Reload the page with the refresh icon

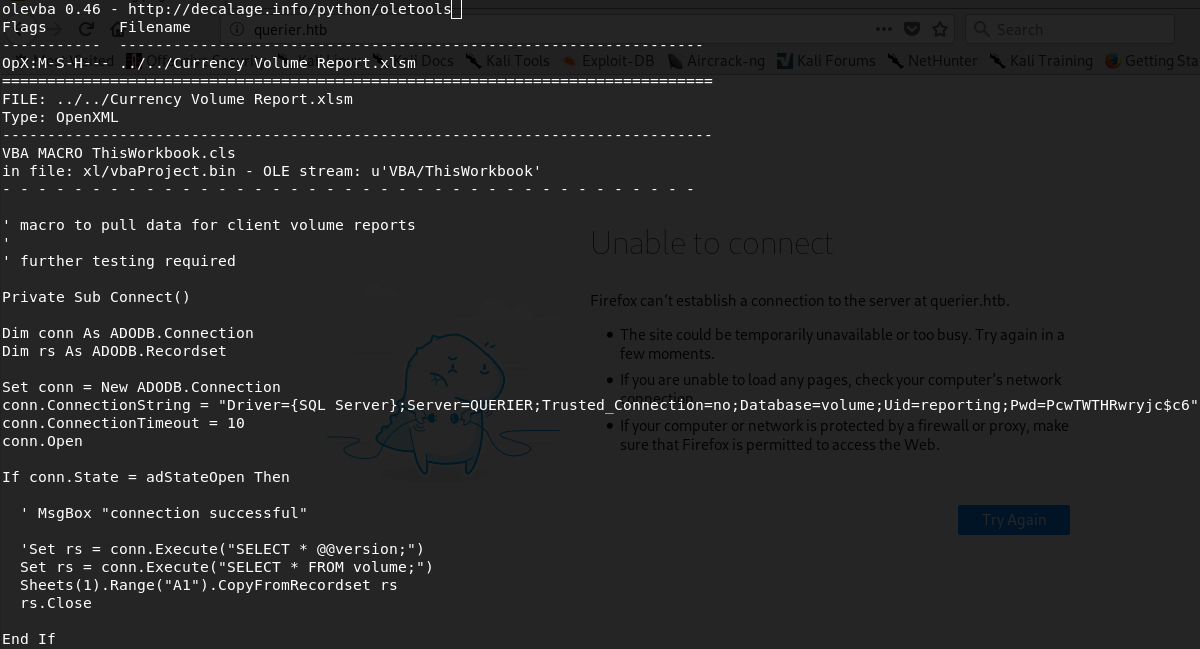(x=86, y=29)
